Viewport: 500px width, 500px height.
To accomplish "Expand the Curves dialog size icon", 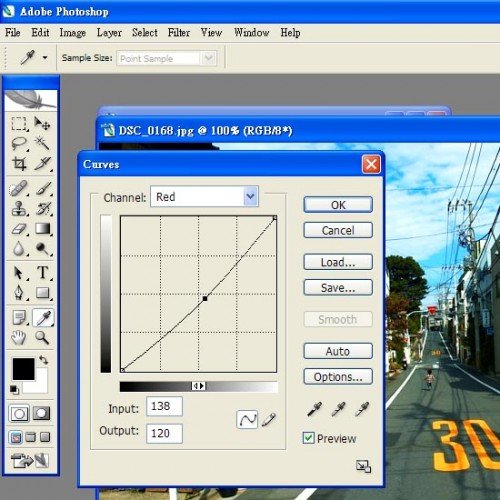I will click(363, 466).
